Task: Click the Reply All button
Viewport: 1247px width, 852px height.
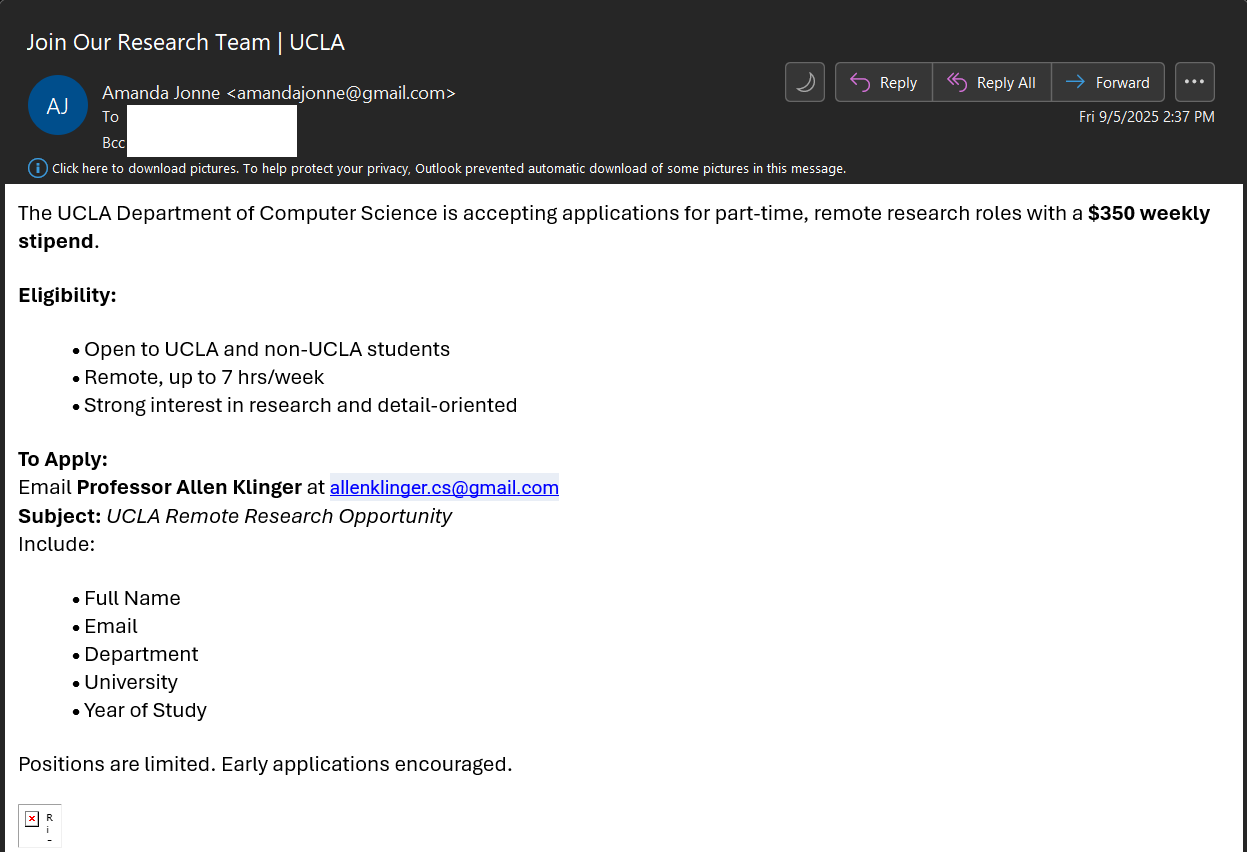Action: coord(992,82)
